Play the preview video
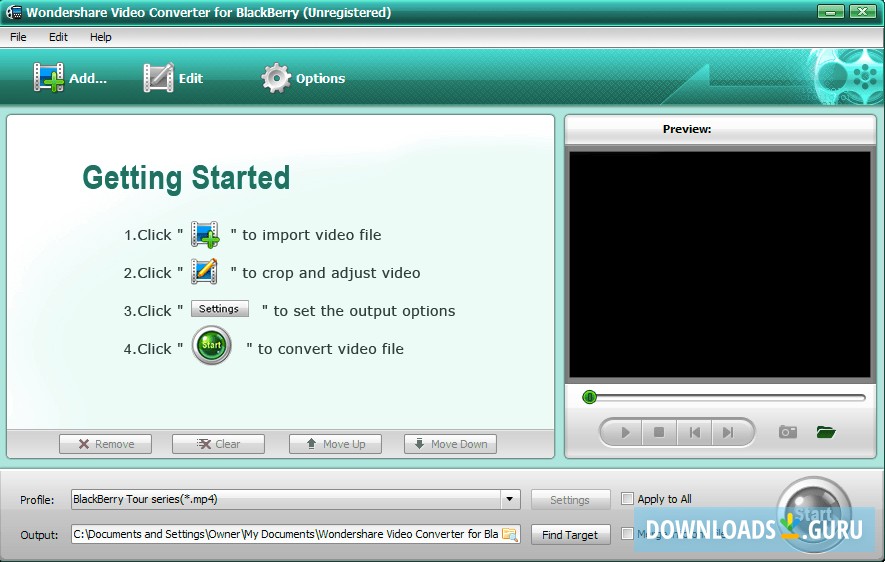This screenshot has height=562, width=885. click(625, 432)
